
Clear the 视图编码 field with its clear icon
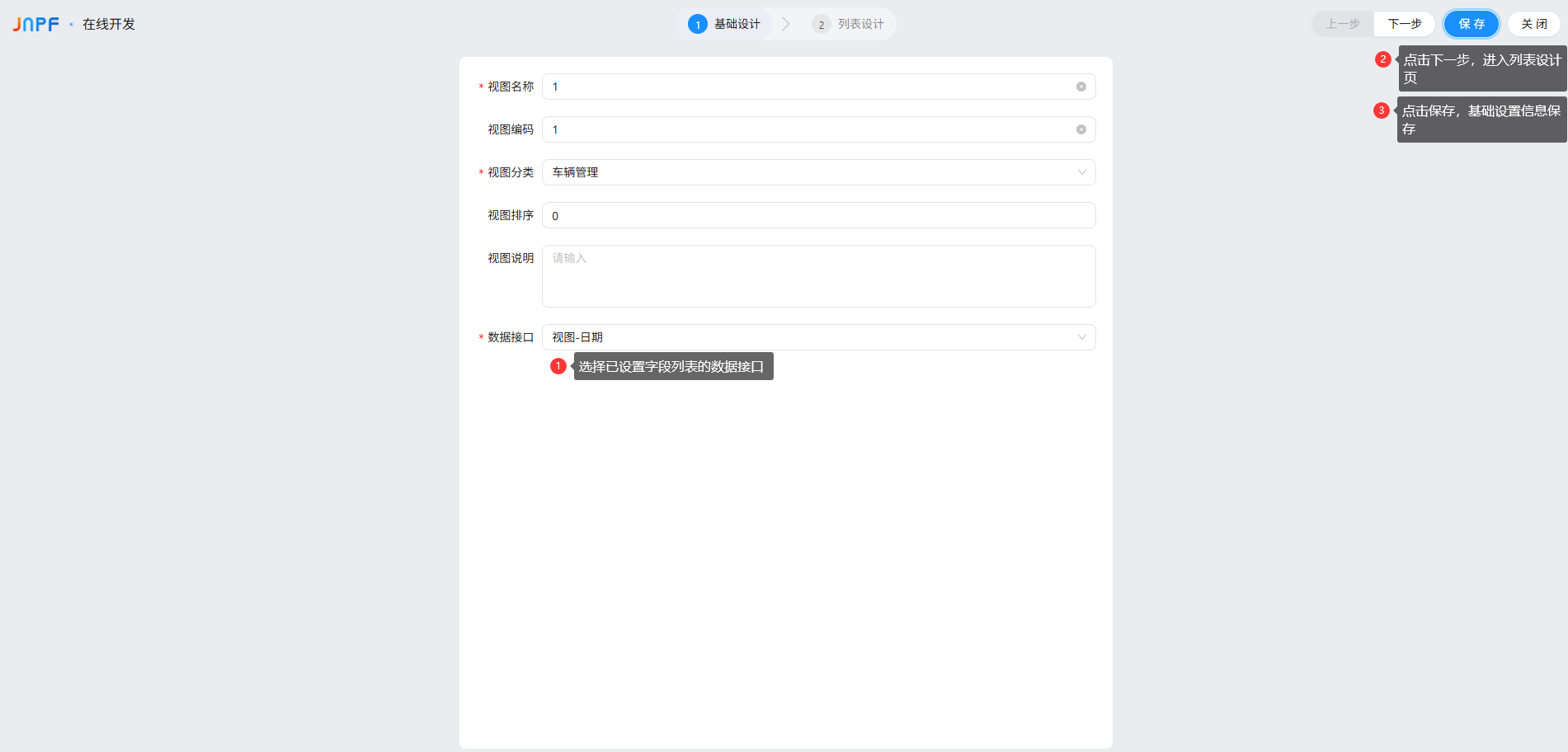point(1081,129)
